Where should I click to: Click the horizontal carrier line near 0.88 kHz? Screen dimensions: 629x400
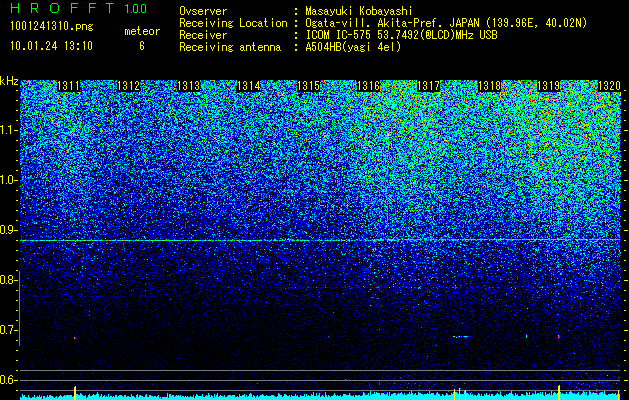pyautogui.click(x=320, y=240)
